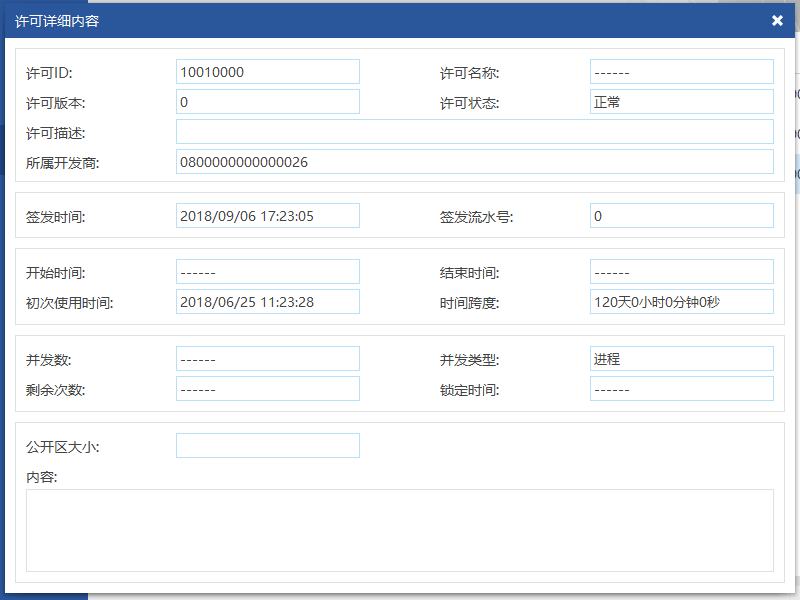Select the 初次使用时间 field
800x600 pixels.
pyautogui.click(x=267, y=302)
